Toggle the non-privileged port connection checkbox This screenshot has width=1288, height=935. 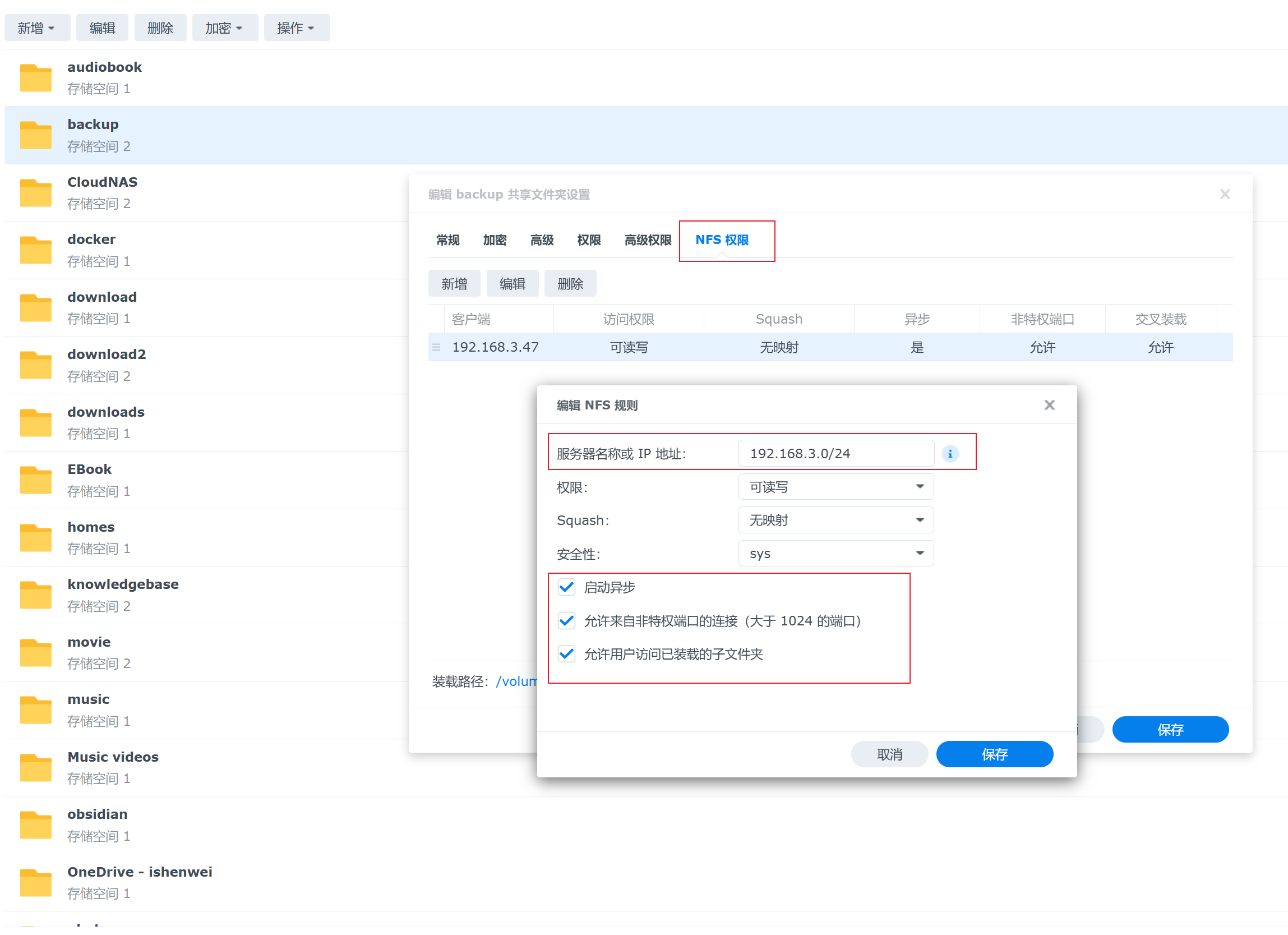coord(566,620)
